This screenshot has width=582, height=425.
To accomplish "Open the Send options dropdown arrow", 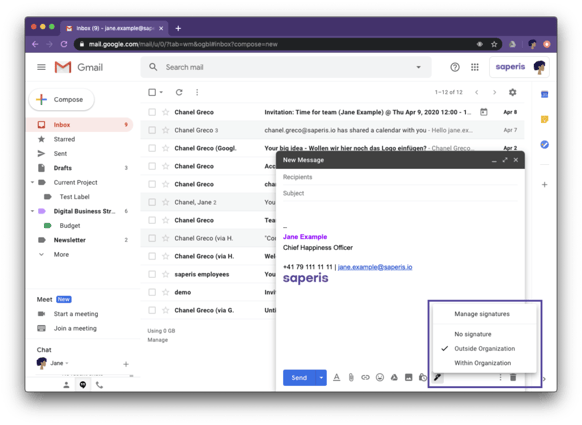I will [x=321, y=377].
